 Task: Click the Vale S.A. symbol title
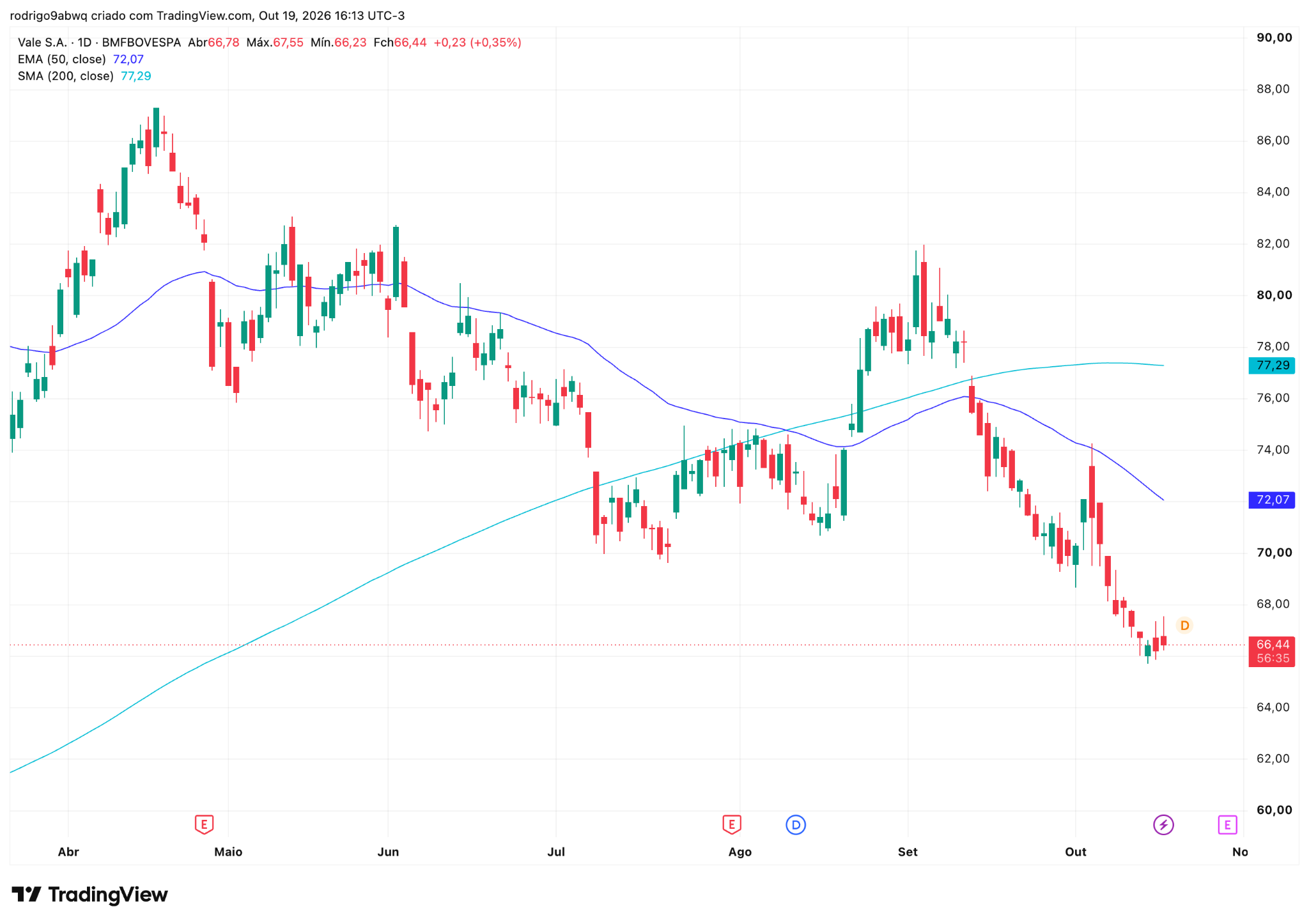42,43
